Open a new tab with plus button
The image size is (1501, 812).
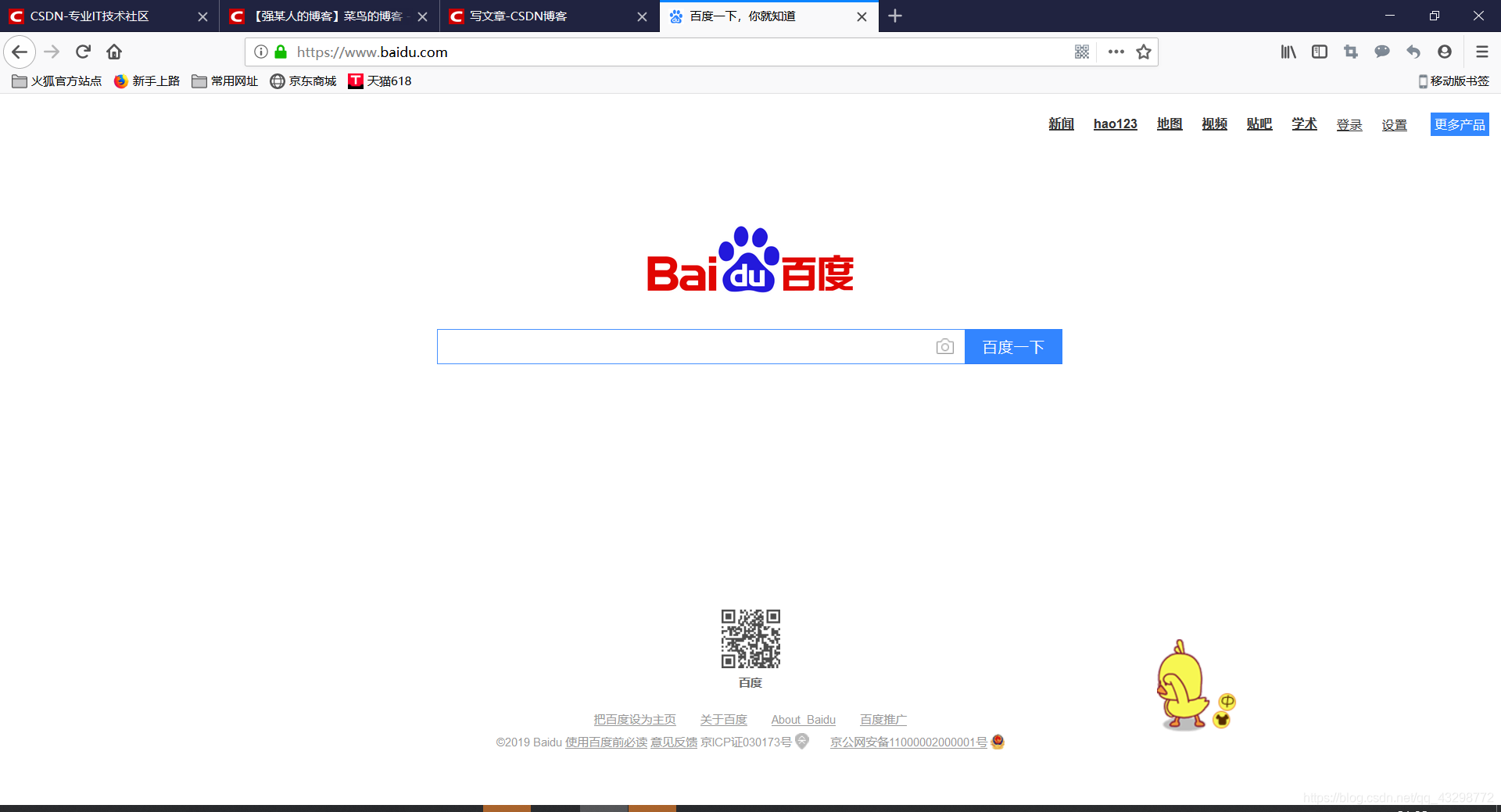(895, 16)
